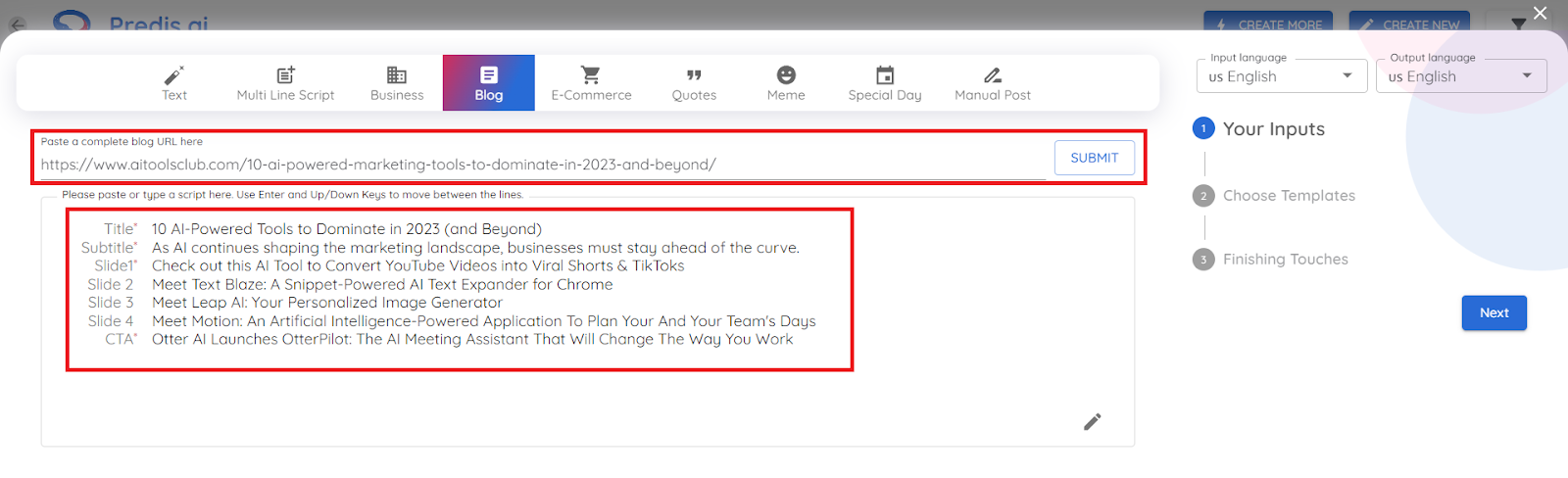Open the Special Day tab
The width and height of the screenshot is (1568, 478).
[885, 83]
